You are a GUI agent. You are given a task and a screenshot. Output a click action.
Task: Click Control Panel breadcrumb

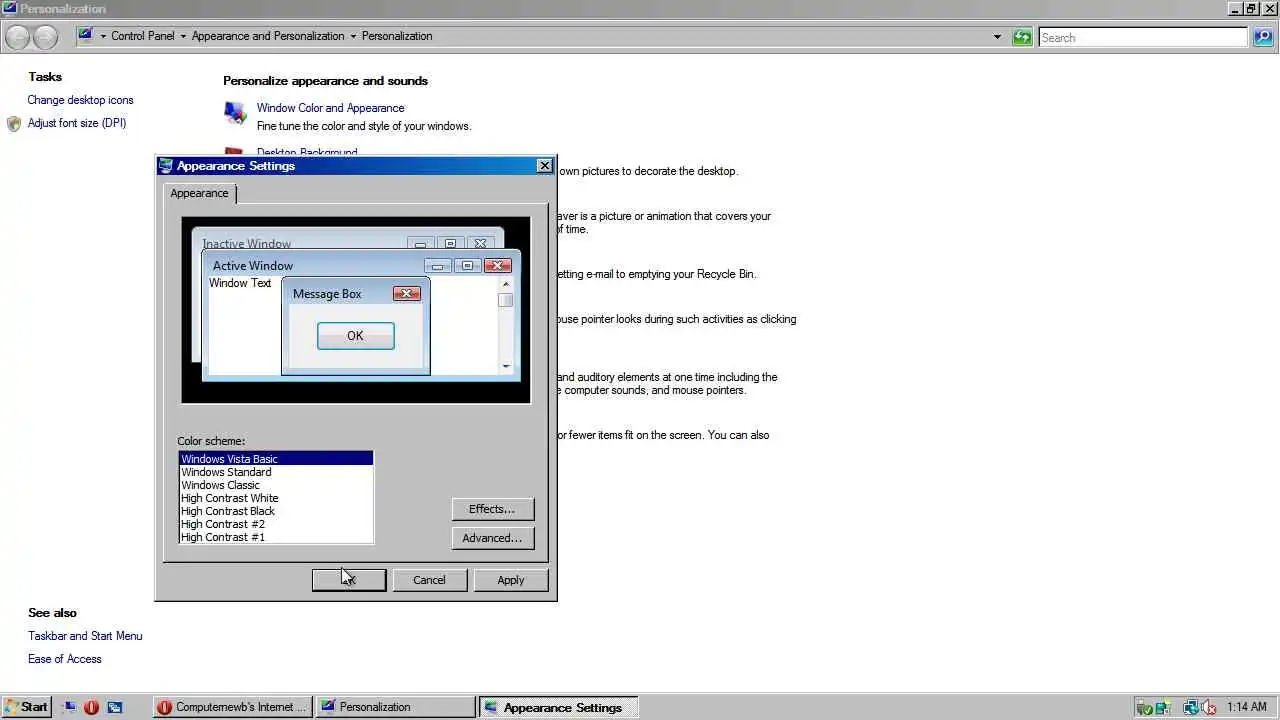pyautogui.click(x=142, y=36)
